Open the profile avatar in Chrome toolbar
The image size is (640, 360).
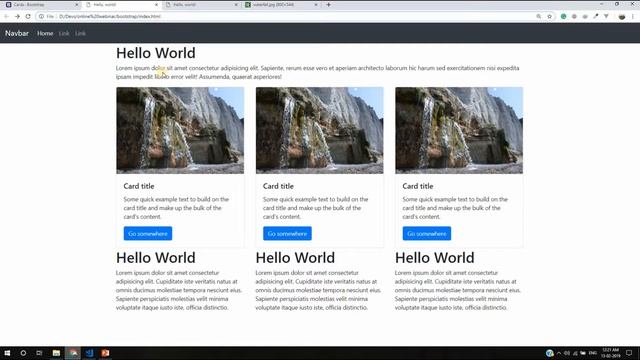(622, 16)
